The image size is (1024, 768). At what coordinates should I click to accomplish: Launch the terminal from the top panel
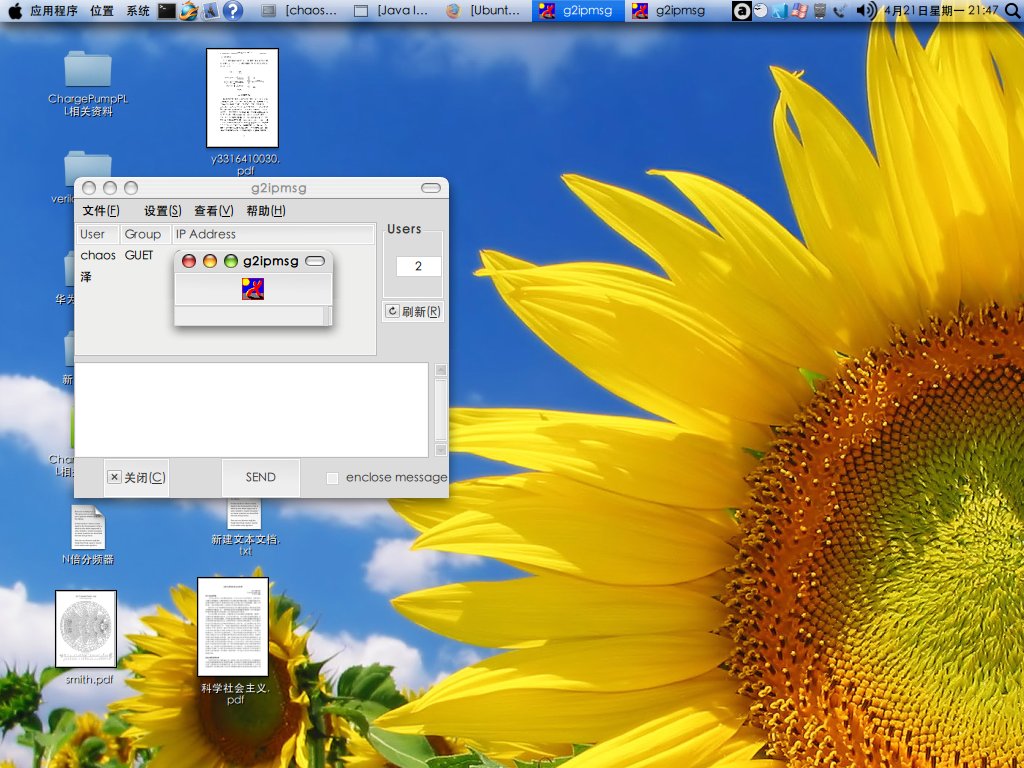coord(167,10)
